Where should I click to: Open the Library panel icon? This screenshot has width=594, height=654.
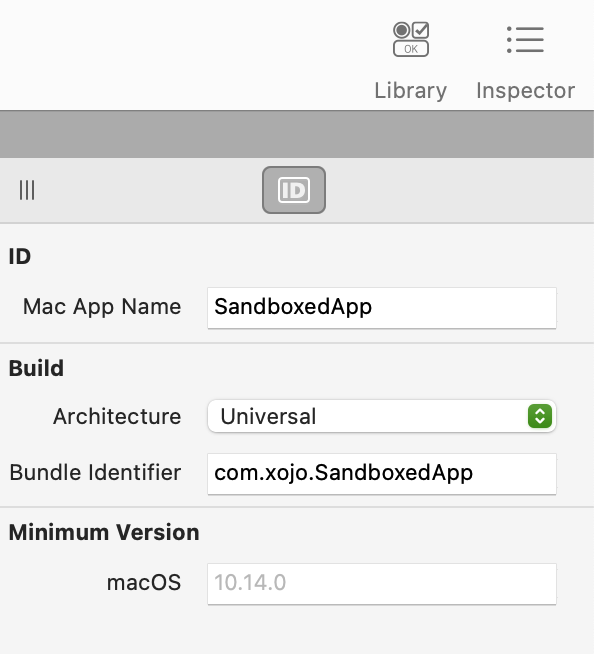(x=411, y=39)
